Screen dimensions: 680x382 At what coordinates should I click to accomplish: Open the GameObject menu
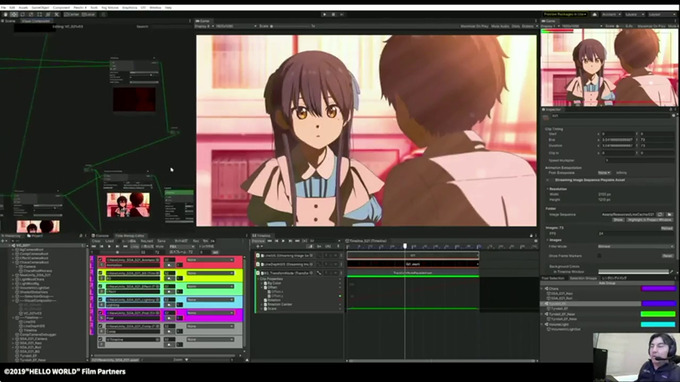(x=40, y=7)
